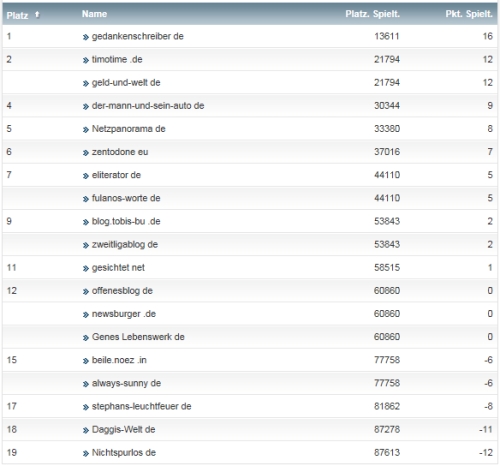Screen dimensions: 500x466
Task: Sort by Platz. Spielt. column header
Action: [x=372, y=14]
